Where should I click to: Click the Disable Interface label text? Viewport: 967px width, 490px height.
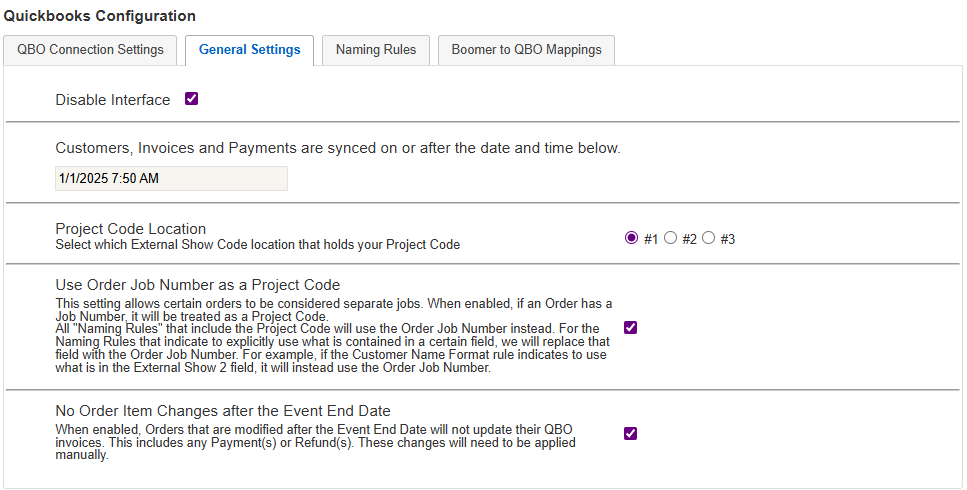(113, 100)
